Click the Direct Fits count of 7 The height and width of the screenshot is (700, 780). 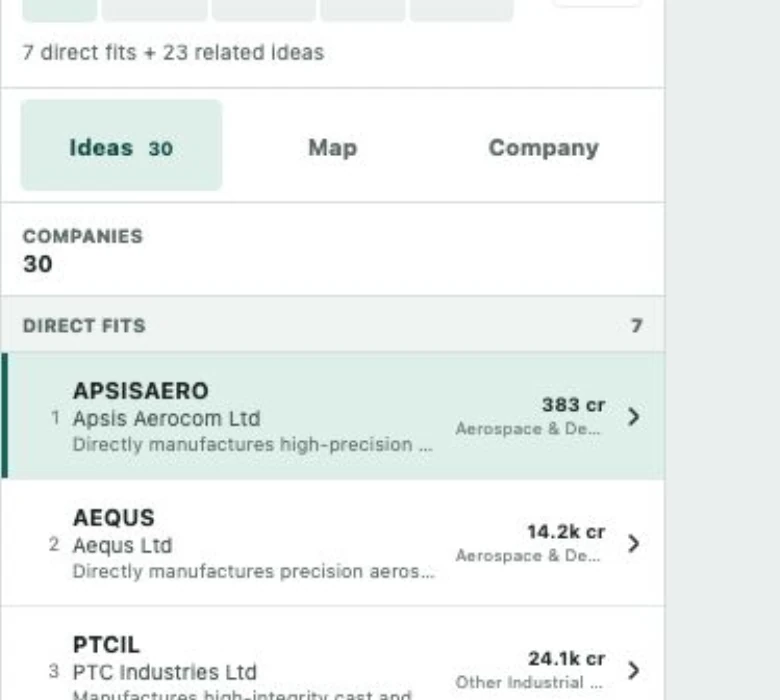(637, 326)
